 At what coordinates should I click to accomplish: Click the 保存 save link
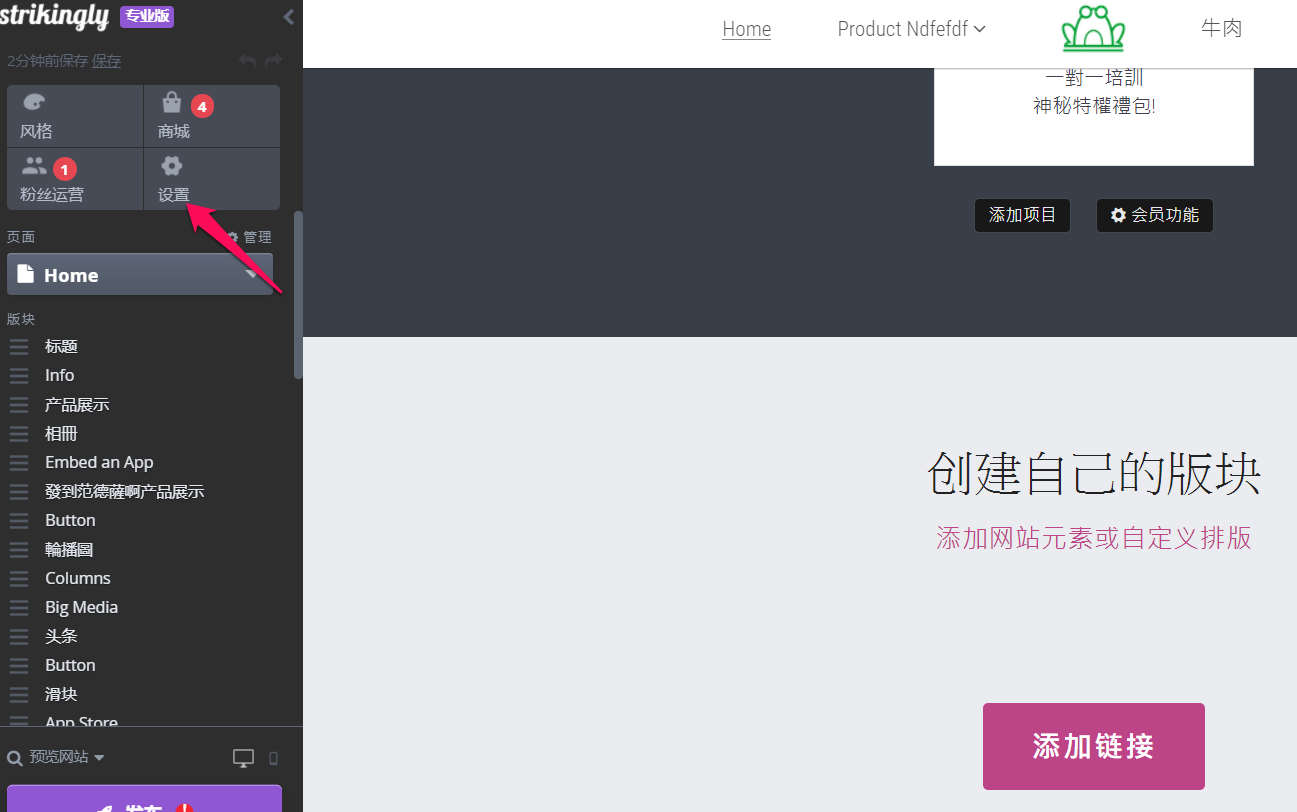click(106, 61)
